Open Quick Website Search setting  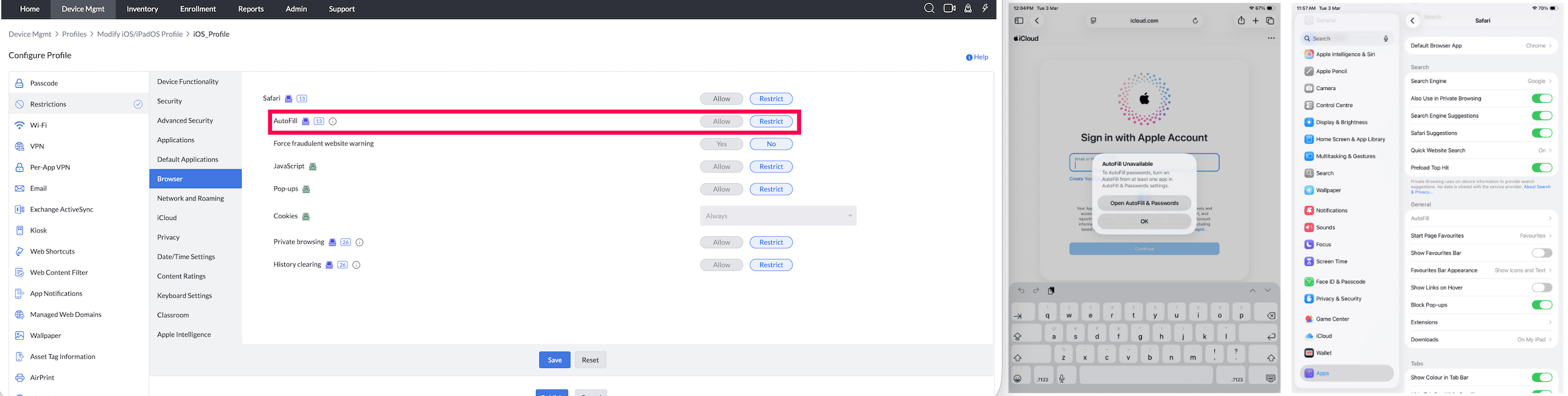pos(1481,150)
